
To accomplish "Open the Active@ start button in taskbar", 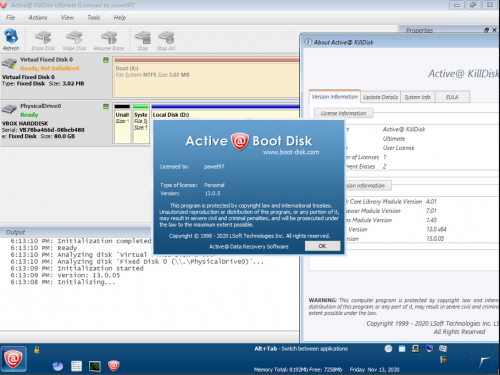I will [13, 359].
